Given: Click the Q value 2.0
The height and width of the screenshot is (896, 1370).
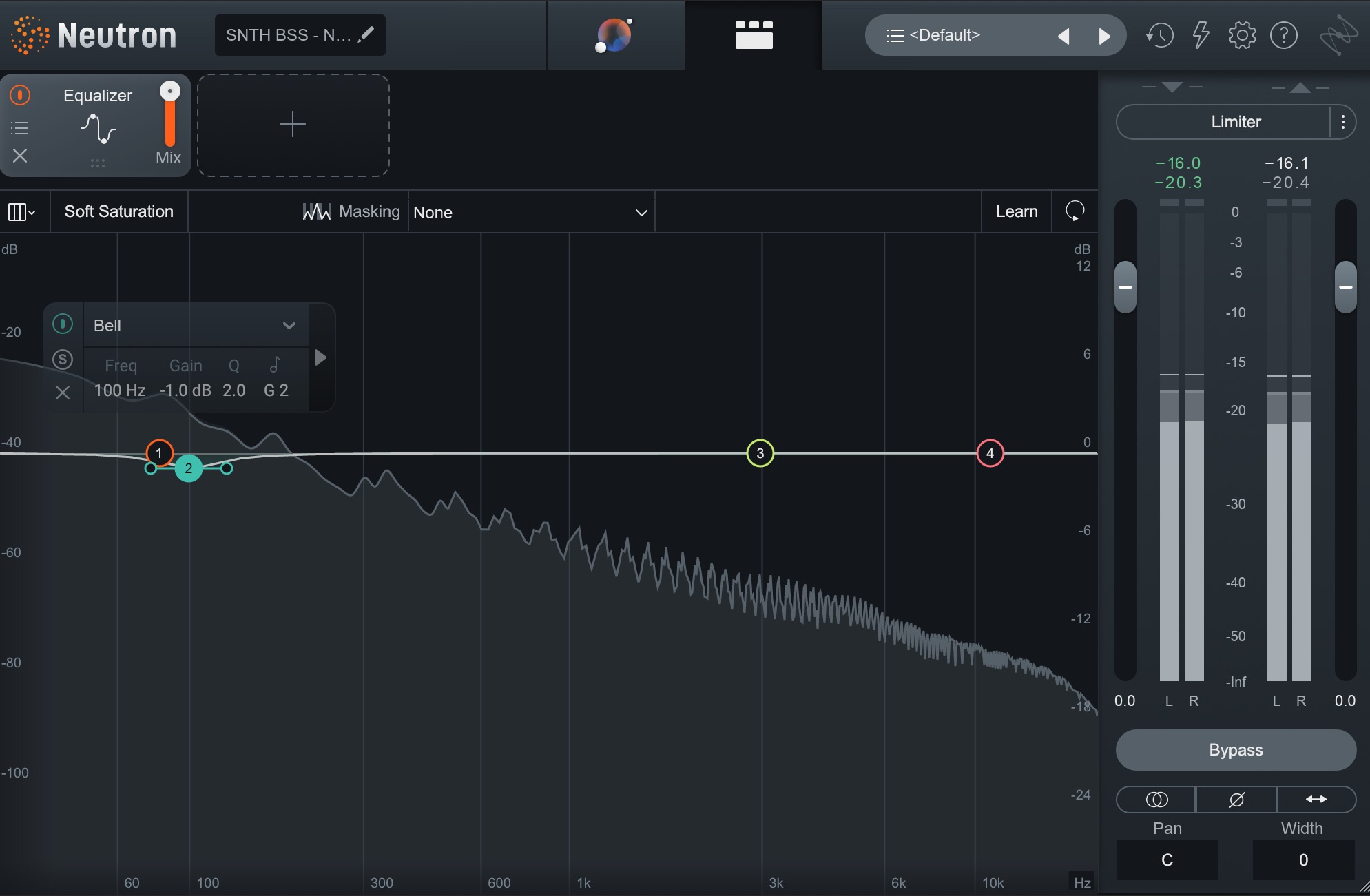Looking at the screenshot, I should (234, 390).
